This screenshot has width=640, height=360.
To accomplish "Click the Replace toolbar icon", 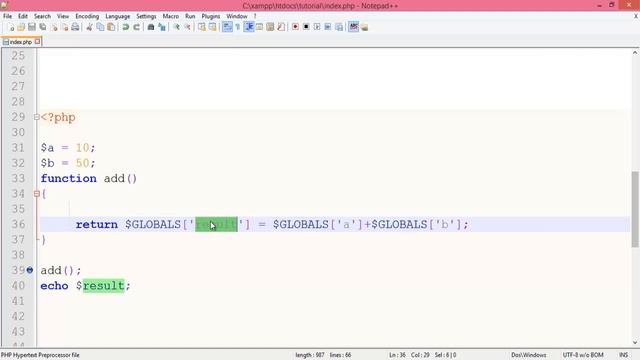I will tap(162, 27).
